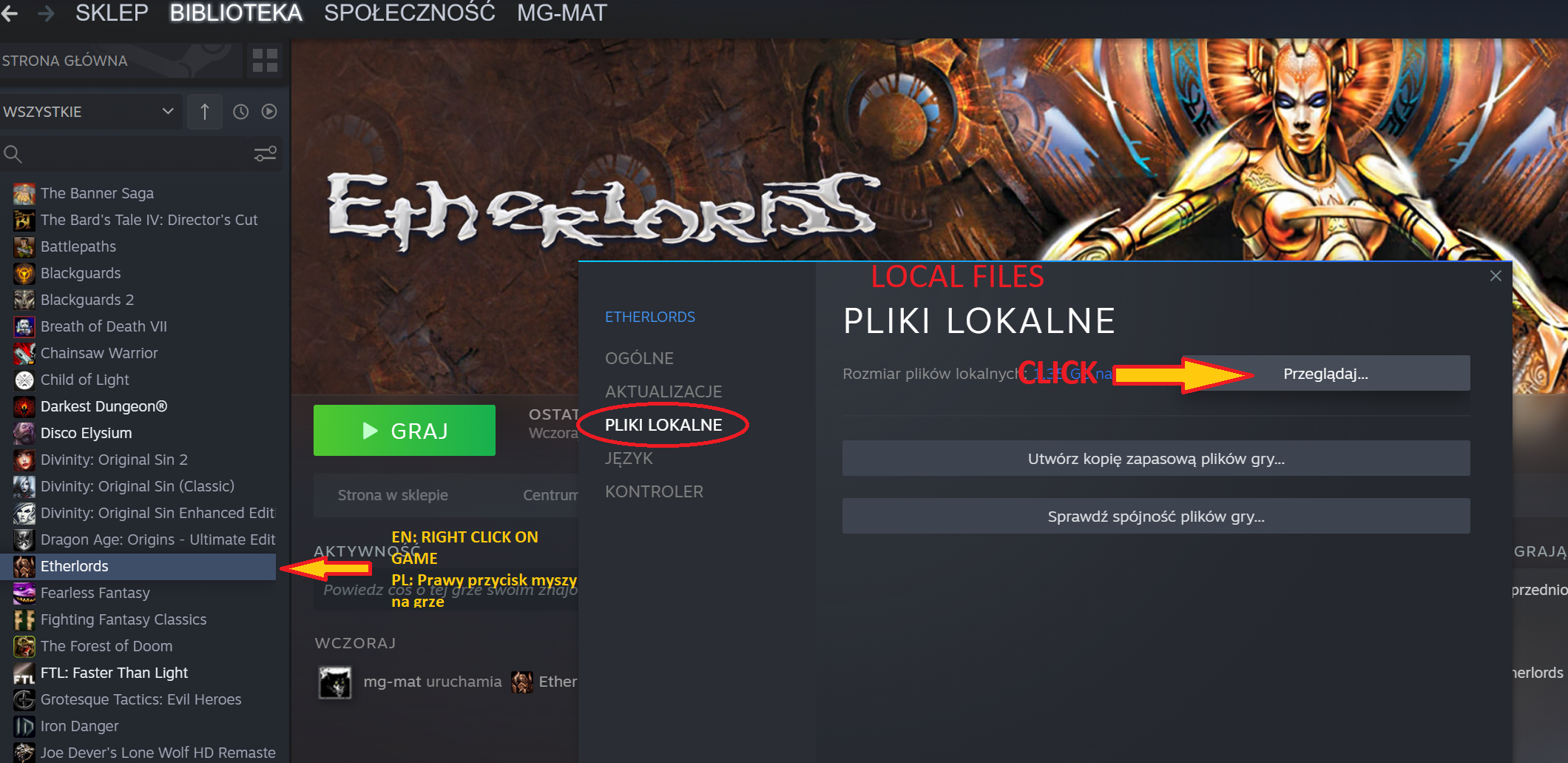The width and height of the screenshot is (1568, 763).
Task: Click the library search magnifier icon
Action: tap(13, 154)
